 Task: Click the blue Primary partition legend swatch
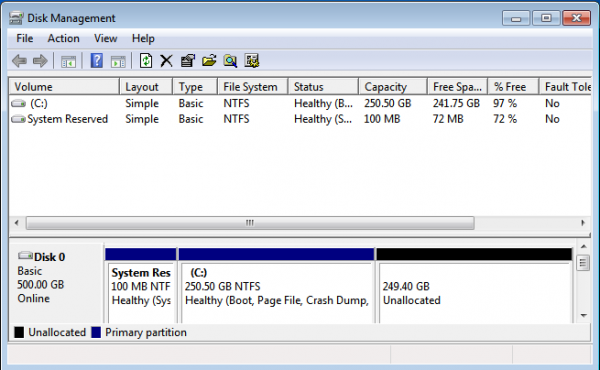(x=96, y=332)
